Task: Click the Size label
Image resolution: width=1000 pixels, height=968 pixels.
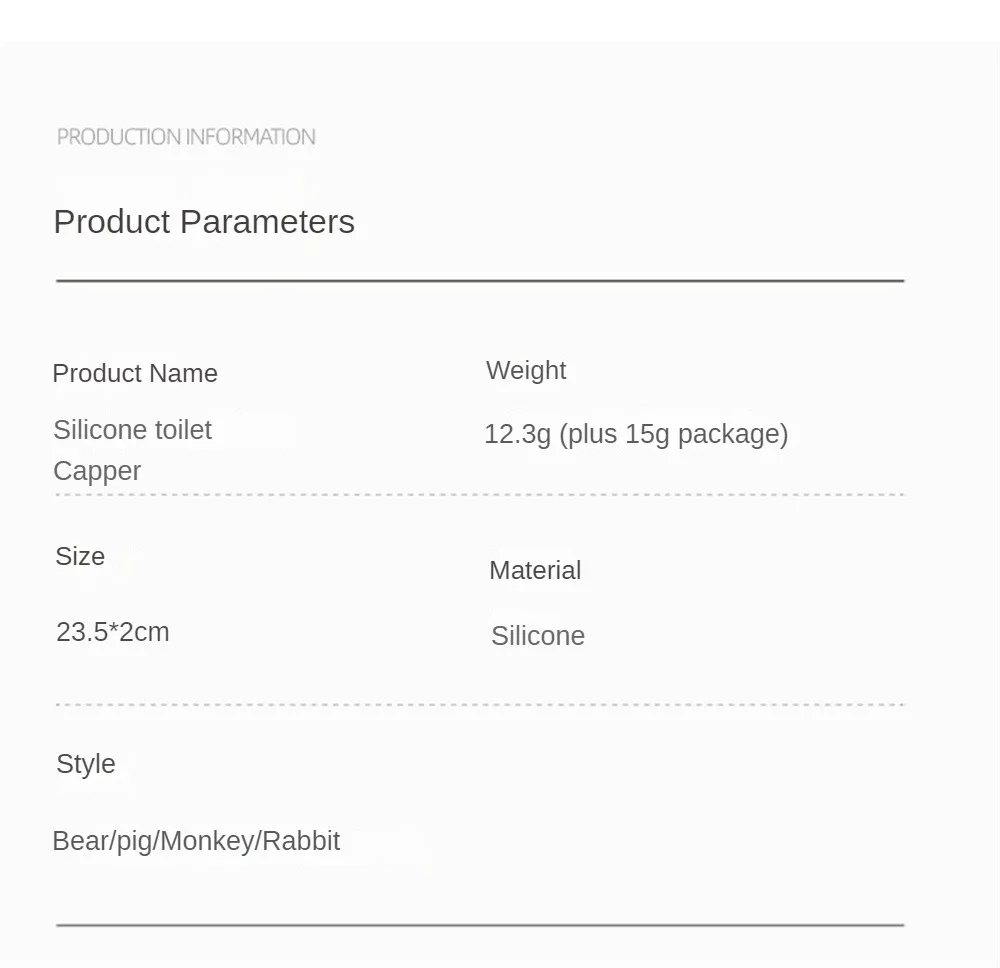Action: [80, 556]
